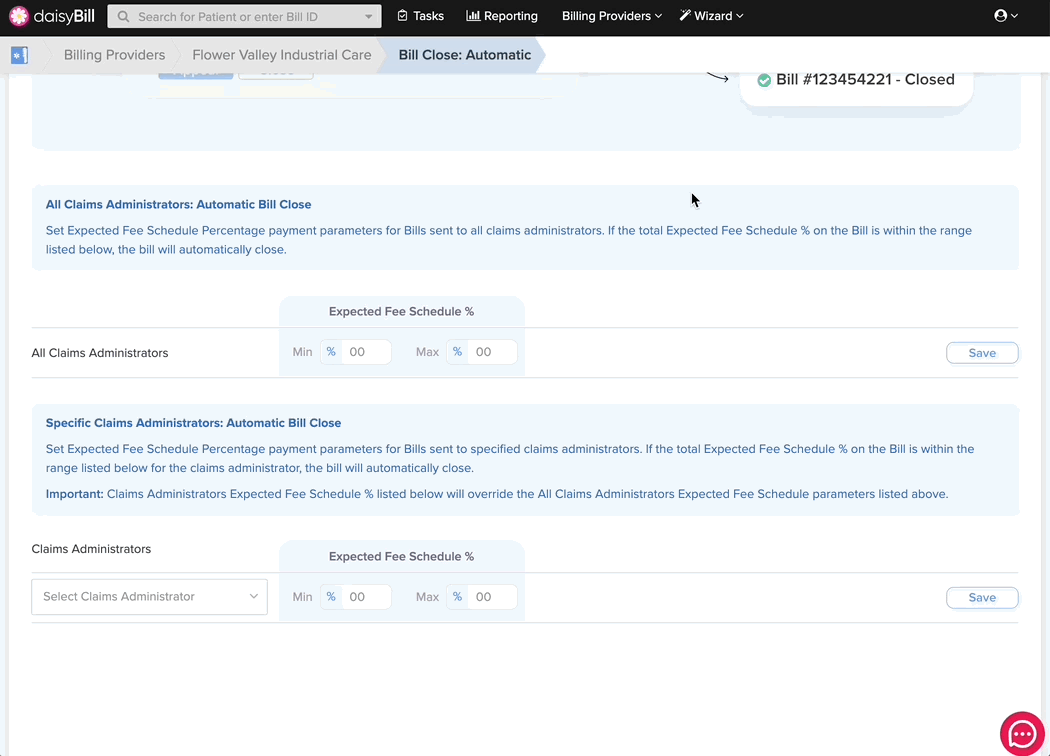
Task: Click the "Specific Claims Administrators: Automatic Bill Close" heading
Action: tap(194, 423)
